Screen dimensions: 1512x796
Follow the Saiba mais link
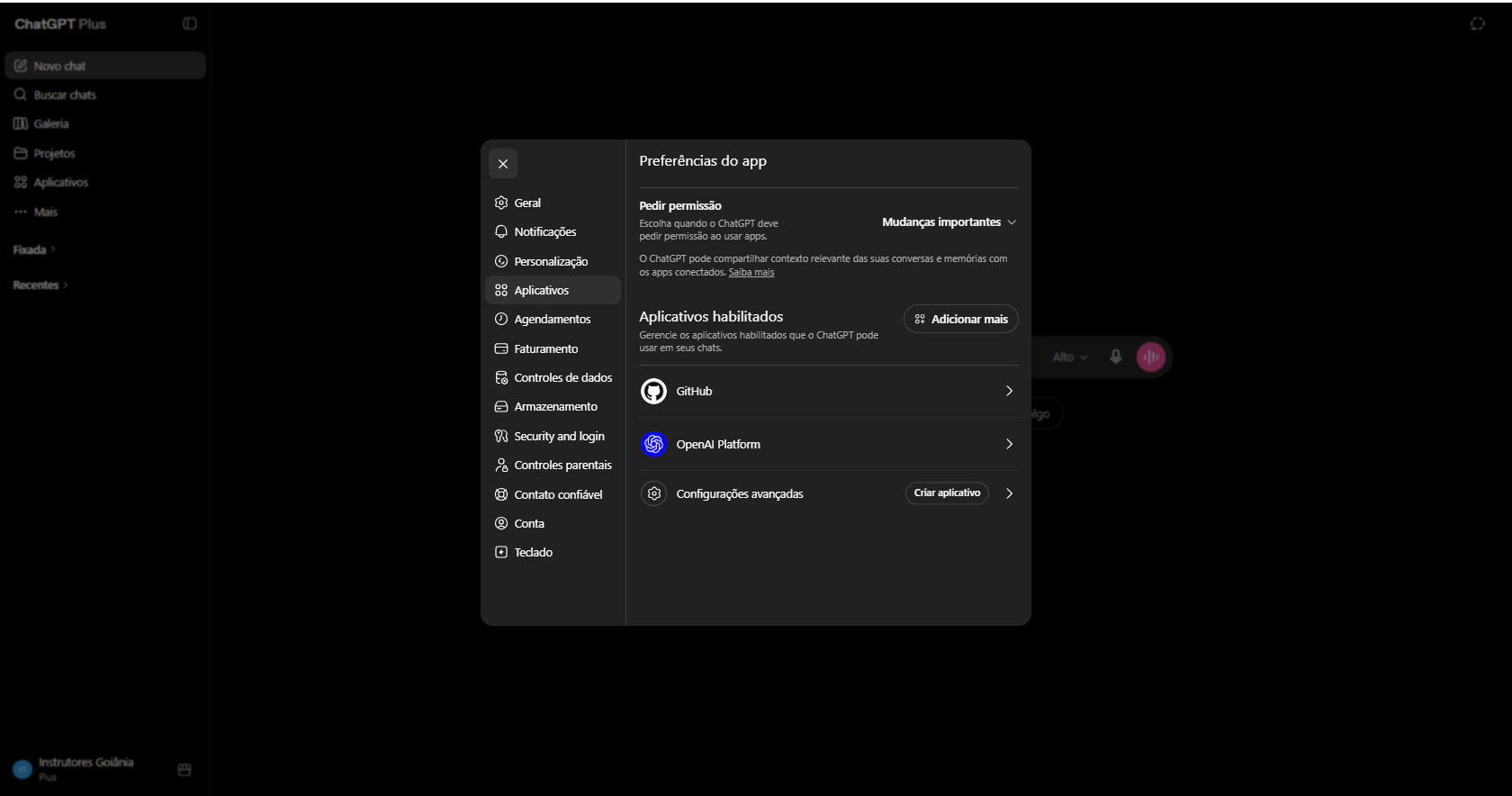point(751,273)
